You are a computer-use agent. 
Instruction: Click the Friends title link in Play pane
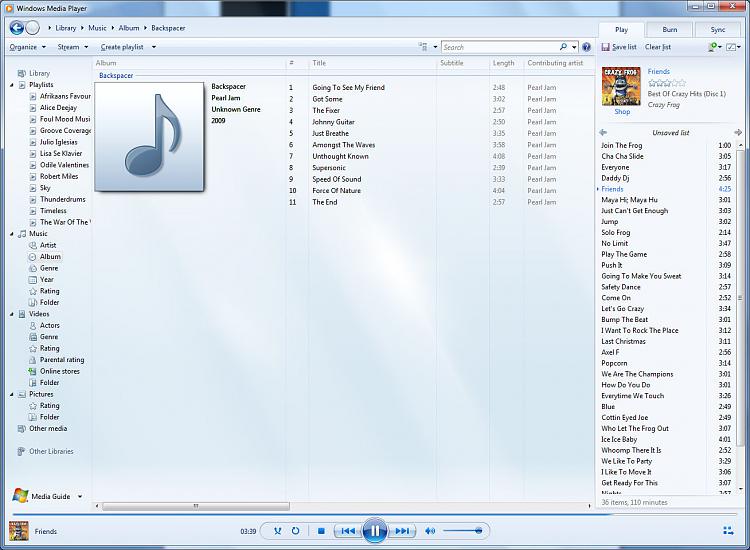pyautogui.click(x=659, y=71)
